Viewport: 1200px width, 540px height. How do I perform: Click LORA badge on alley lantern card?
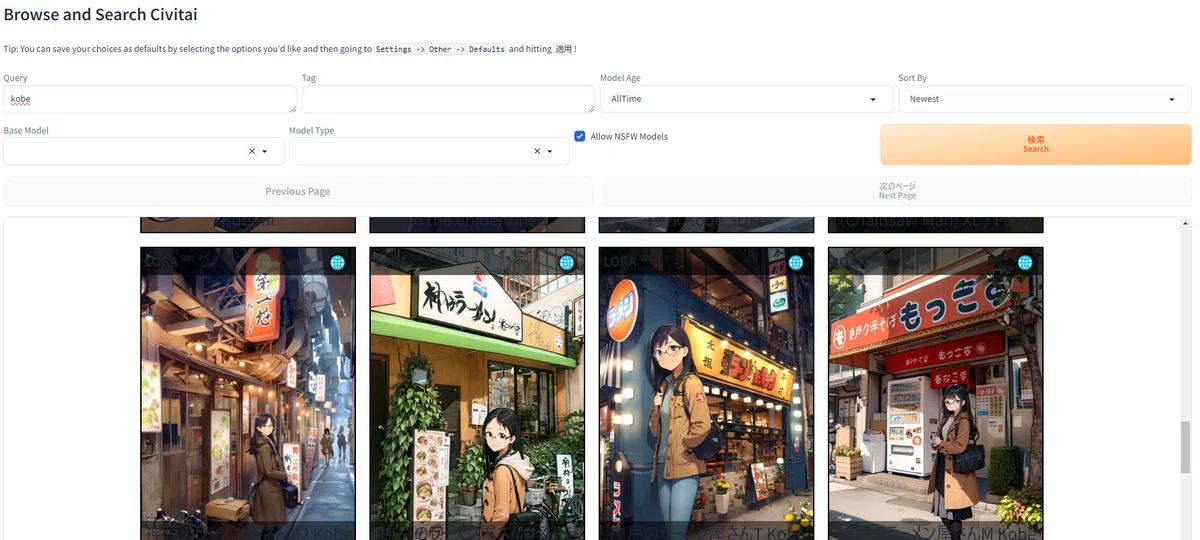tap(161, 262)
